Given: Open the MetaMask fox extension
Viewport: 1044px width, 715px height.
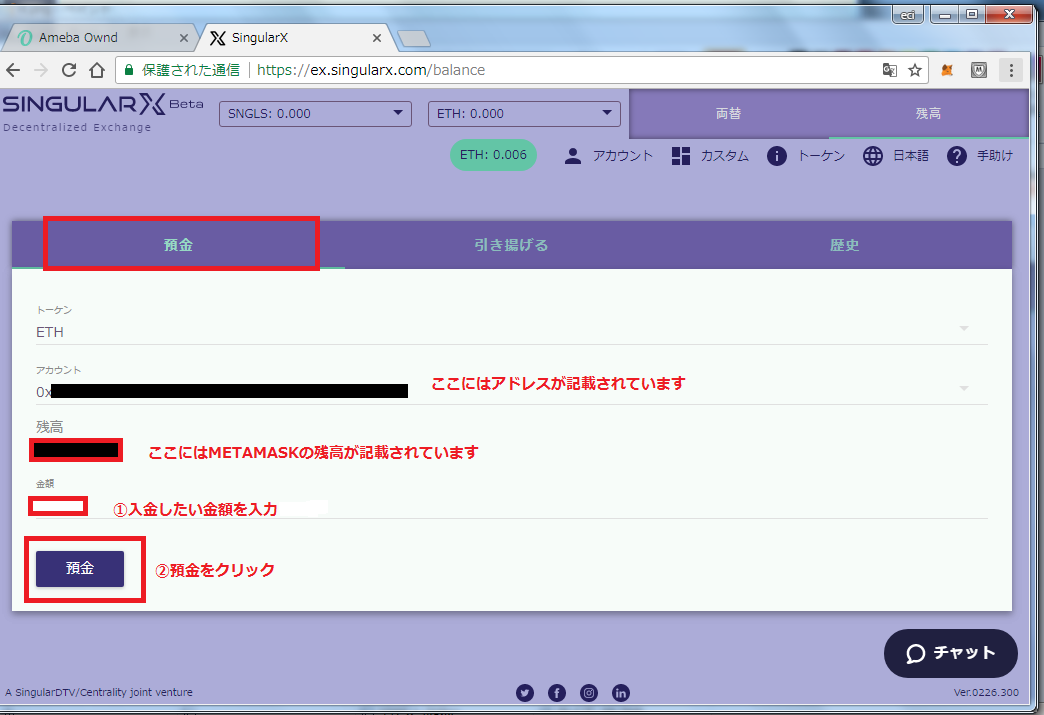Looking at the screenshot, I should point(947,70).
